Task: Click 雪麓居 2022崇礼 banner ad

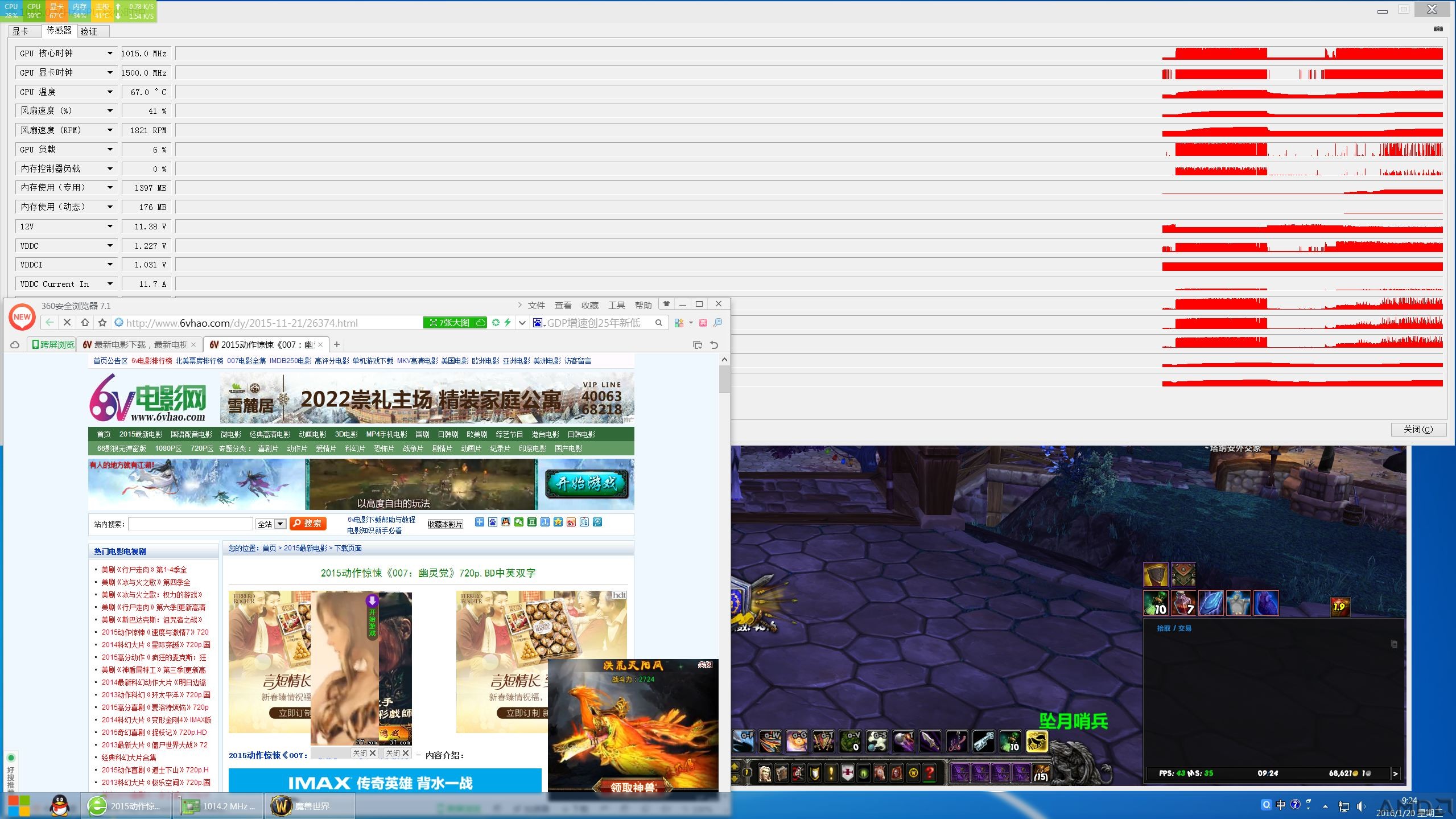Action: coord(427,397)
